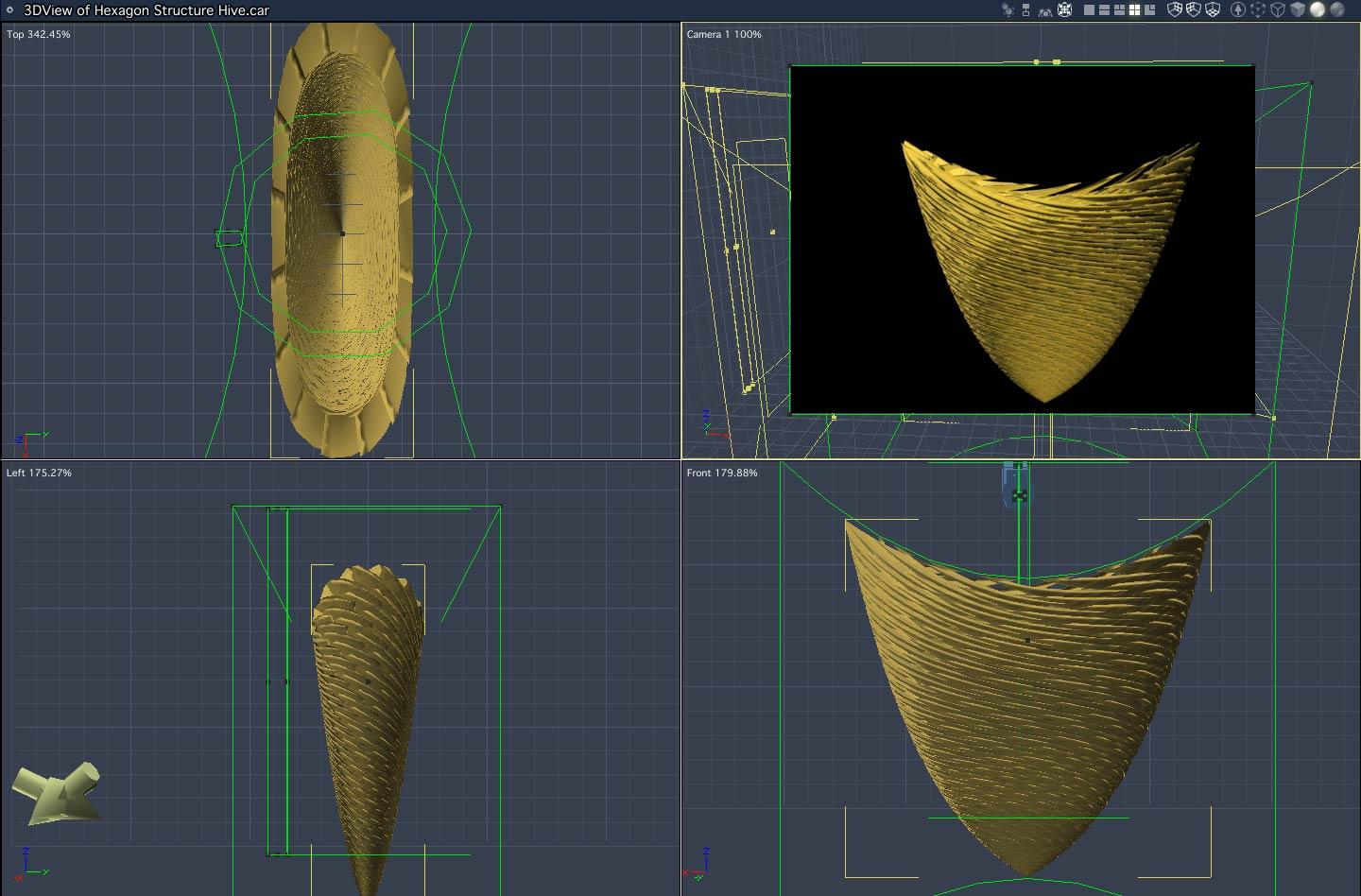
Task: Open the Camera 1 100% view menu
Action: [x=724, y=34]
